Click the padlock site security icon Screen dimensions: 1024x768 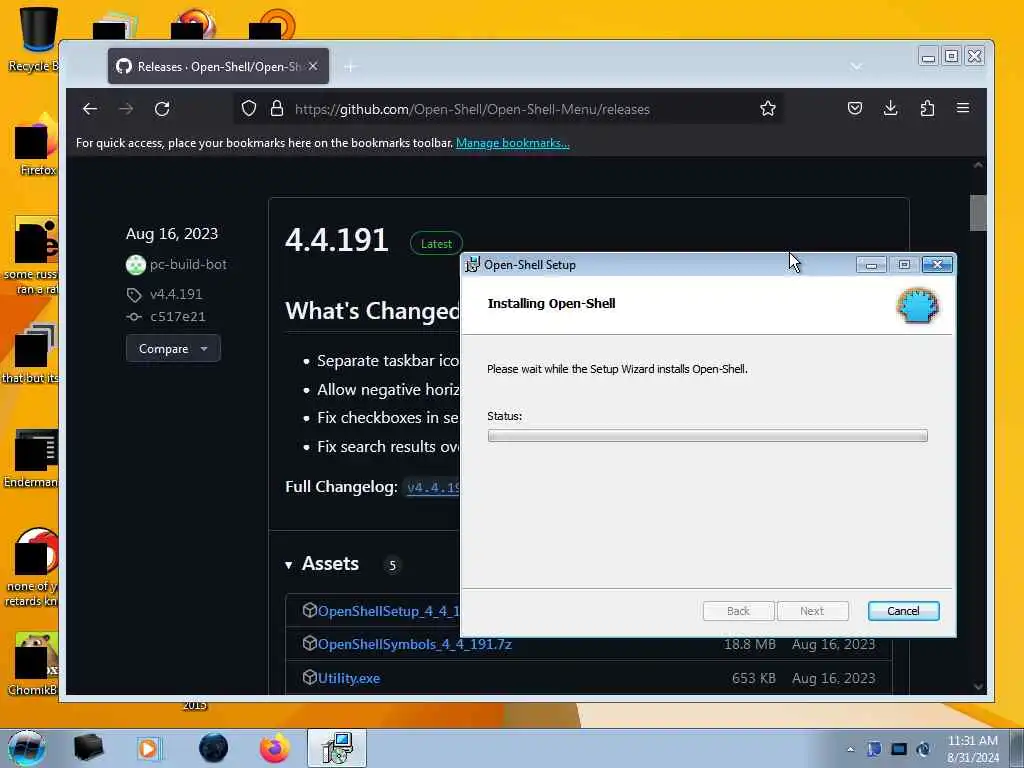click(x=277, y=108)
